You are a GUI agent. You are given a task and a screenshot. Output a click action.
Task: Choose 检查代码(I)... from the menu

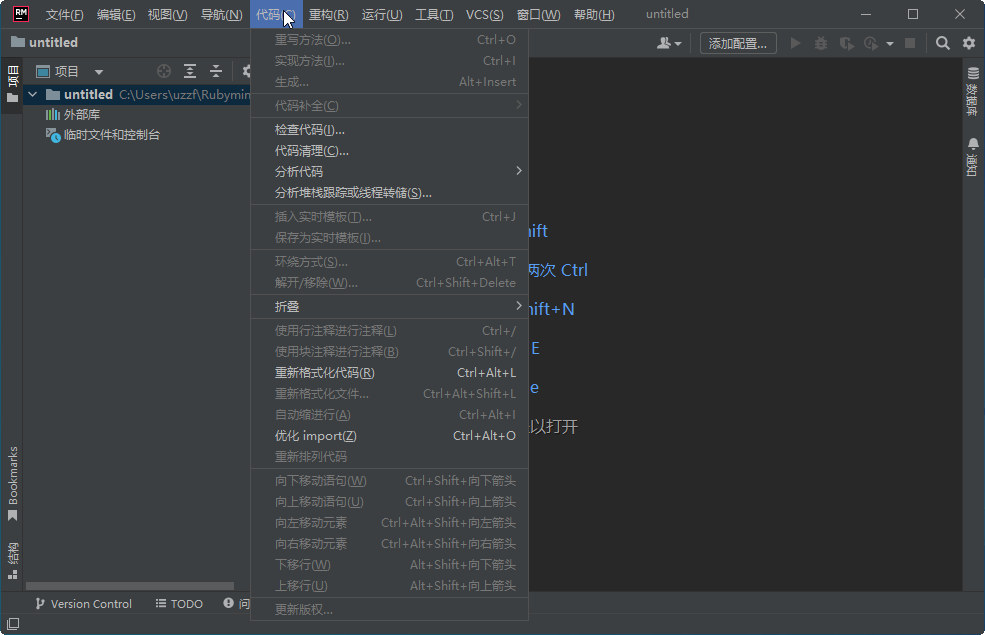389,130
